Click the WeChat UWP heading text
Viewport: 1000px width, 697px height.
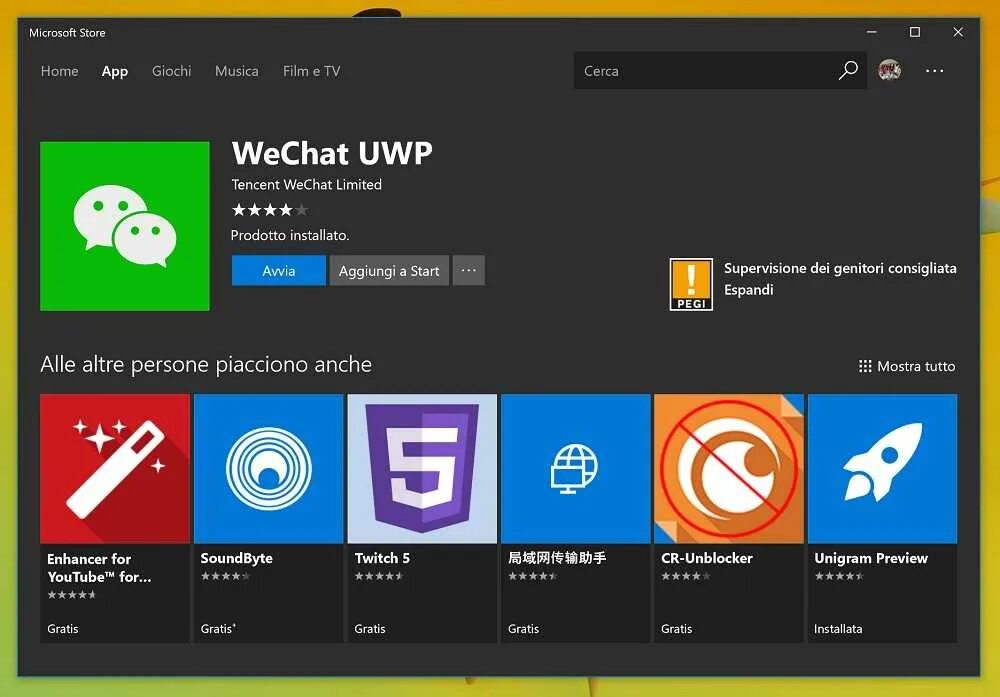[x=332, y=153]
